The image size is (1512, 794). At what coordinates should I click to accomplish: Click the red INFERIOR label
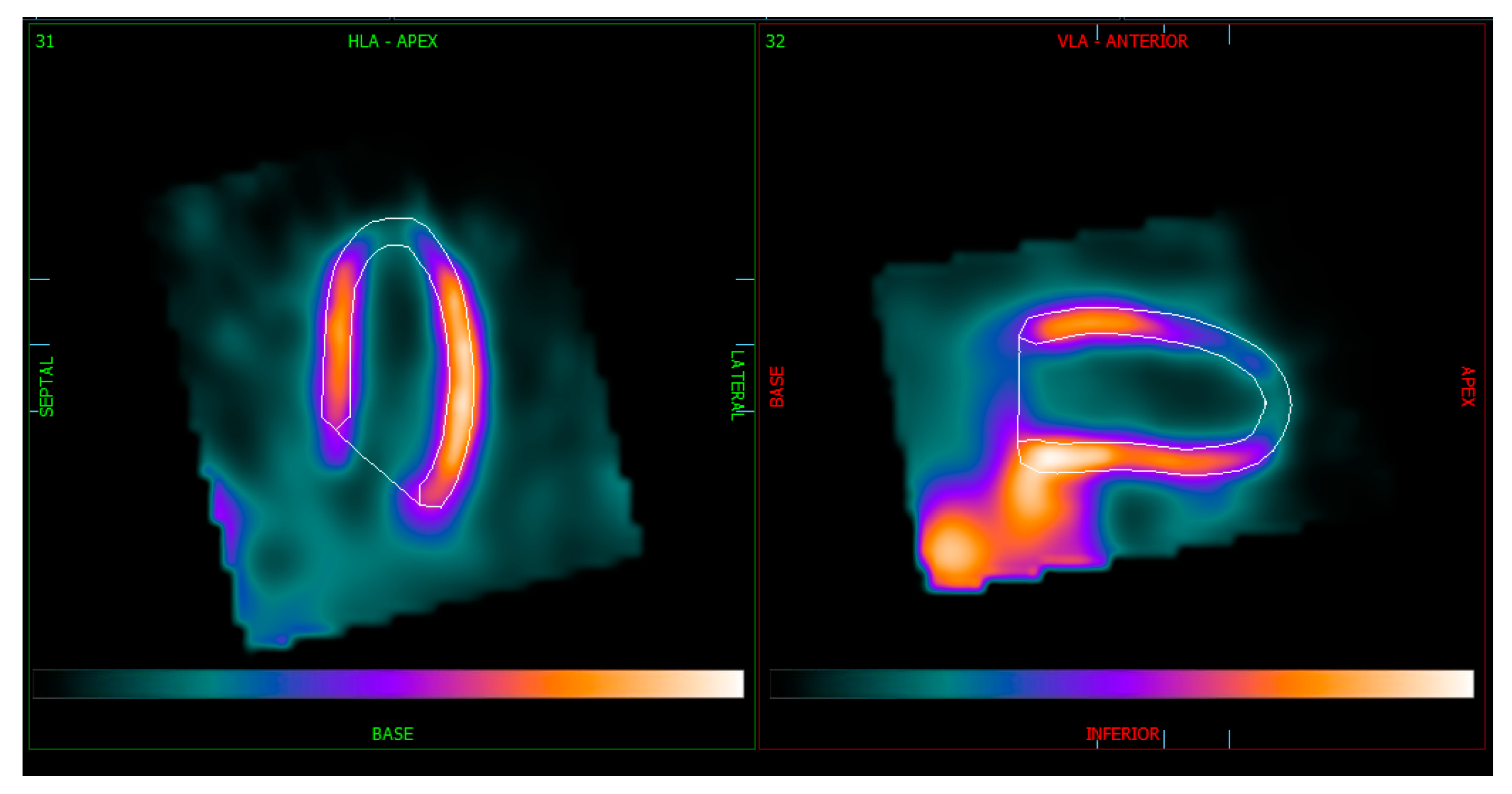1122,734
